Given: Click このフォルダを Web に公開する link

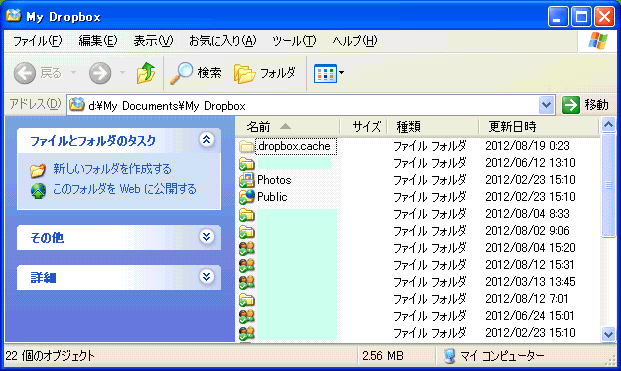Looking at the screenshot, I should (125, 189).
